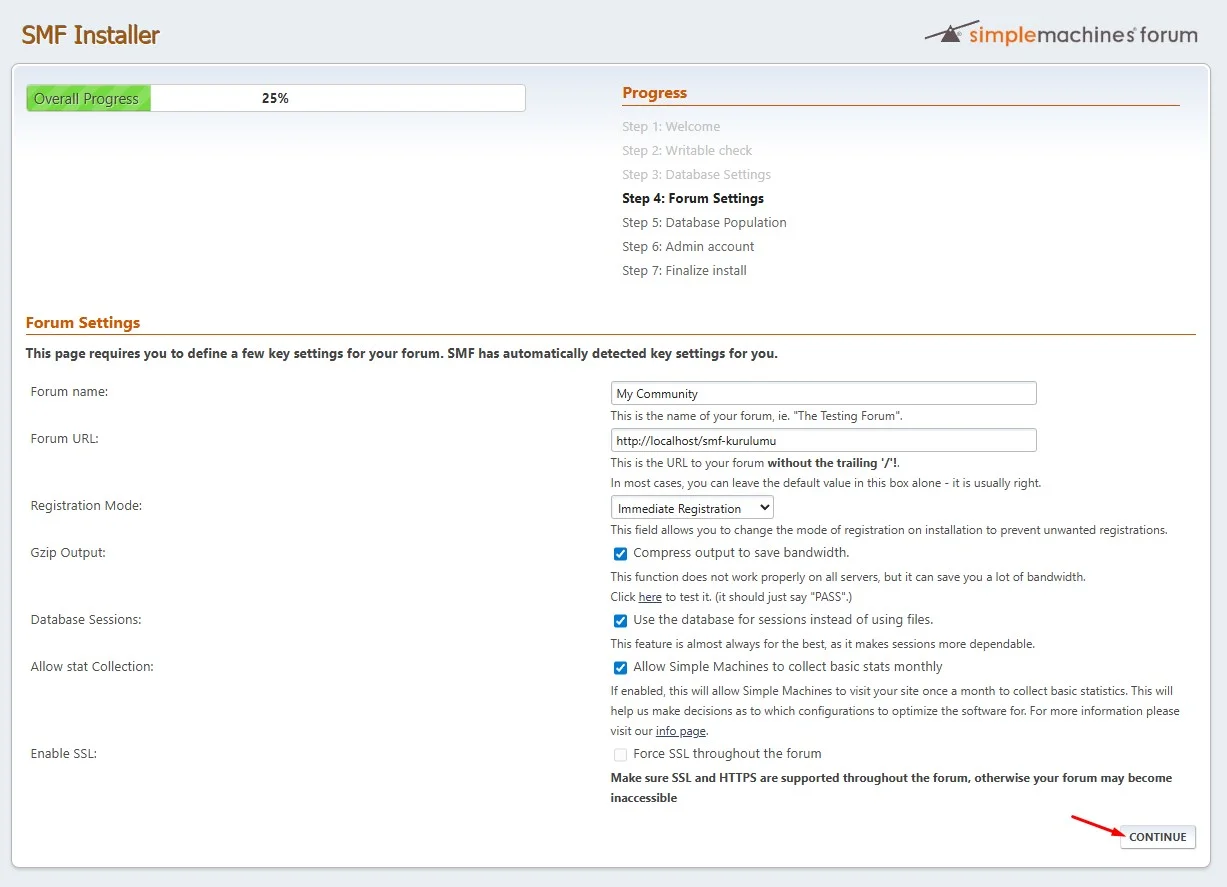Click the 'Allow stat Collection:' label
The image size is (1227, 887).
[x=92, y=667]
